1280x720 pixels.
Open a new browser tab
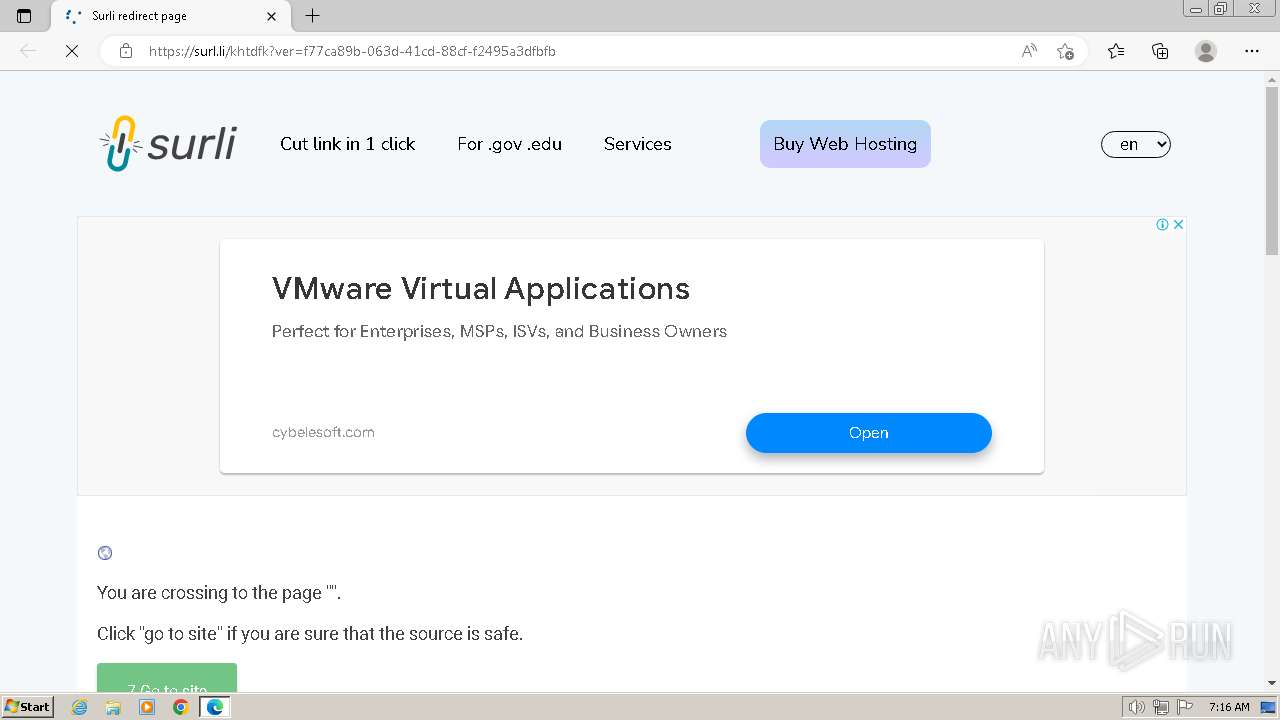(x=313, y=16)
